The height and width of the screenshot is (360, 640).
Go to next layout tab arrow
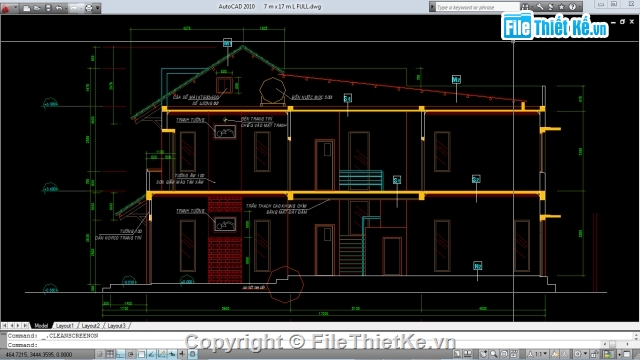(18, 325)
